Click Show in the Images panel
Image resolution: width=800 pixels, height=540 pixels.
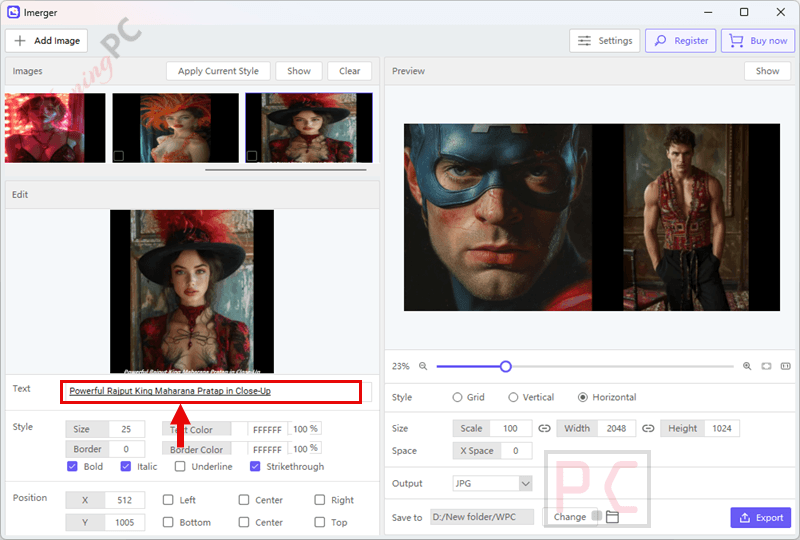tap(298, 71)
